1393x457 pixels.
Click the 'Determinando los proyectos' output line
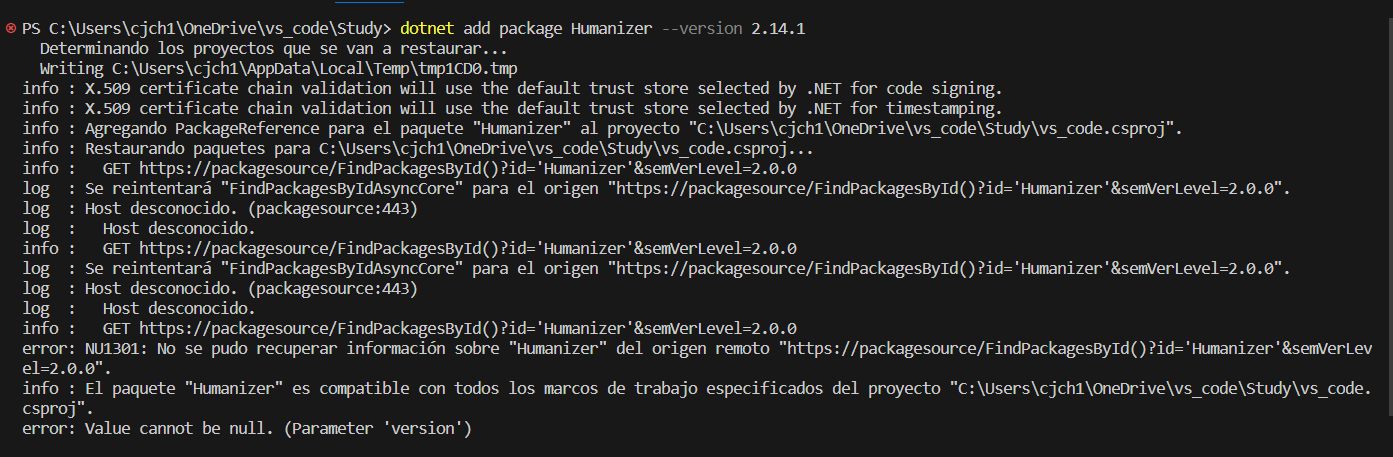click(x=273, y=49)
